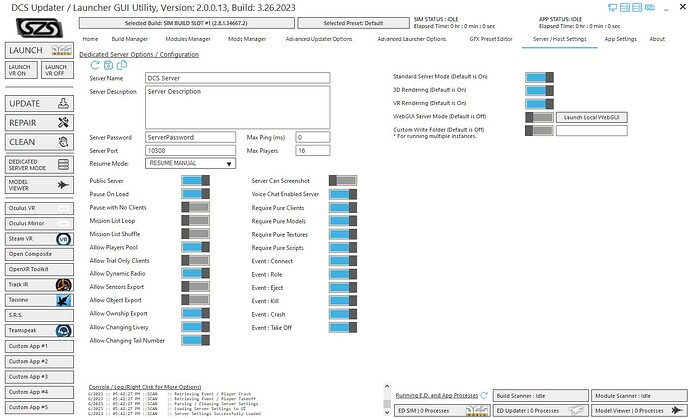Click the copy icon next to the save icon
The image size is (690, 418).
[x=122, y=65]
